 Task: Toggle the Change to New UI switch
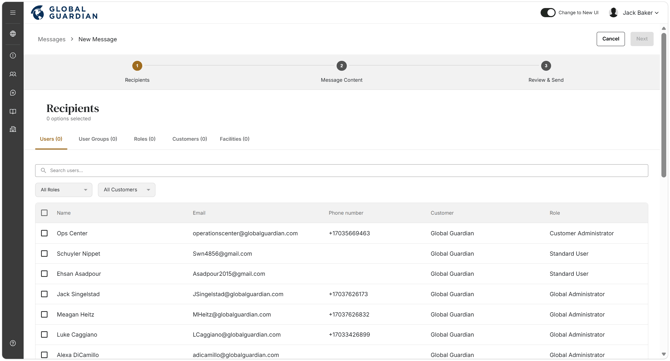pyautogui.click(x=548, y=12)
